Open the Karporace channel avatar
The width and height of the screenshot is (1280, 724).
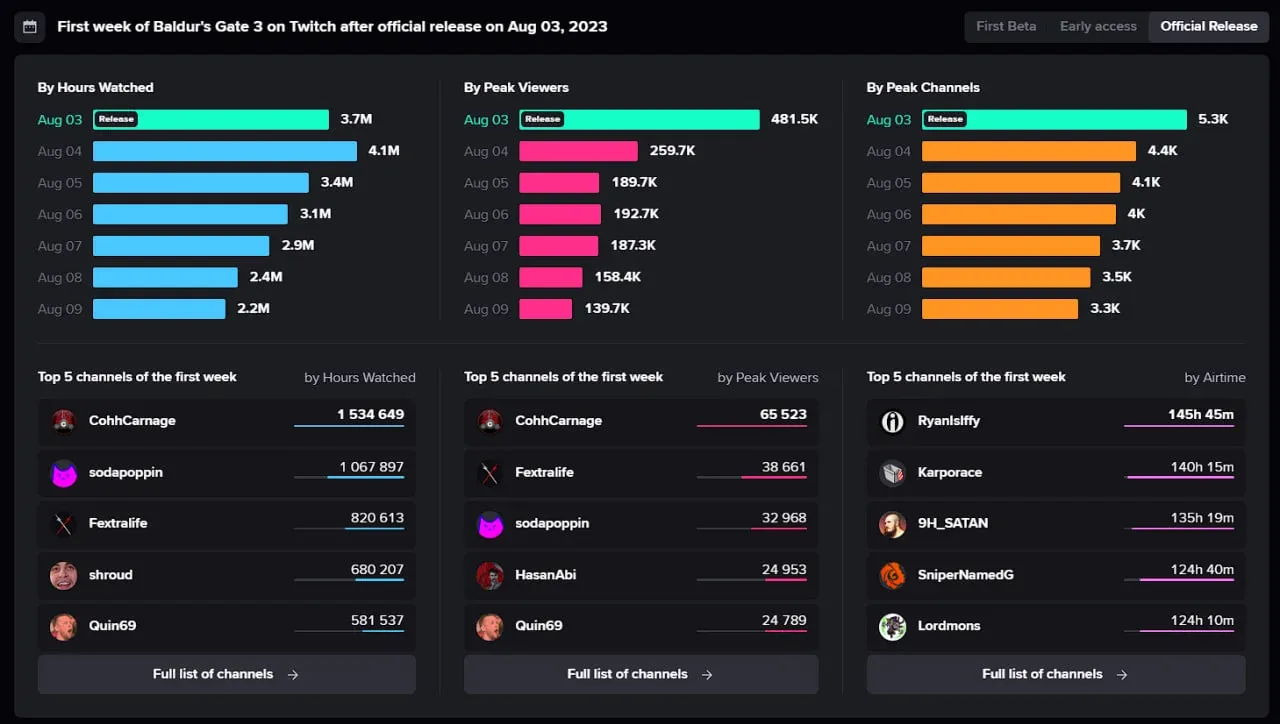pos(892,472)
